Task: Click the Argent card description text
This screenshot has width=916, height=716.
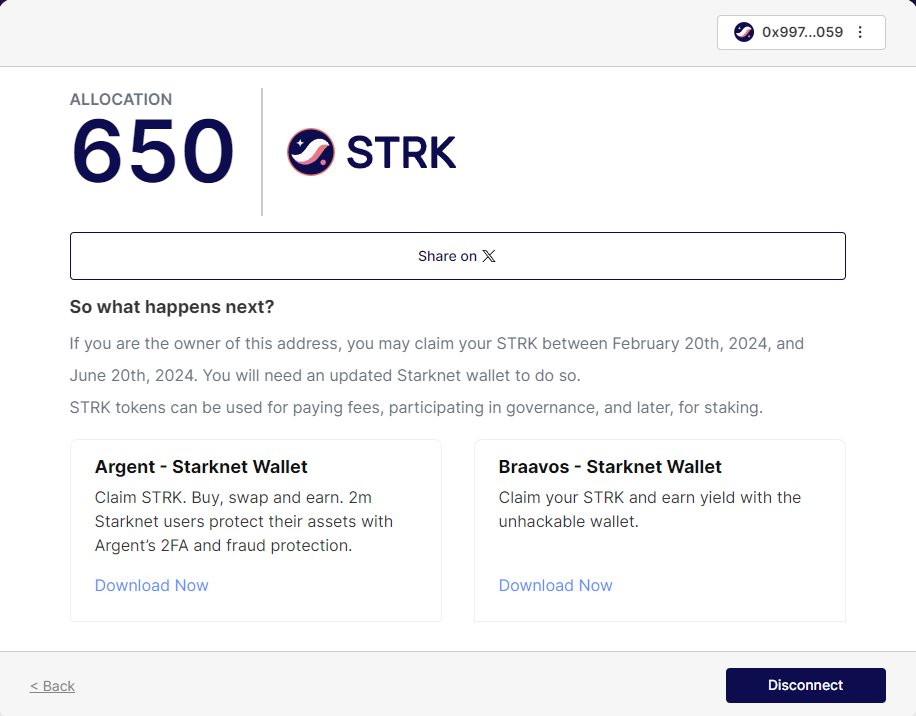Action: click(244, 522)
